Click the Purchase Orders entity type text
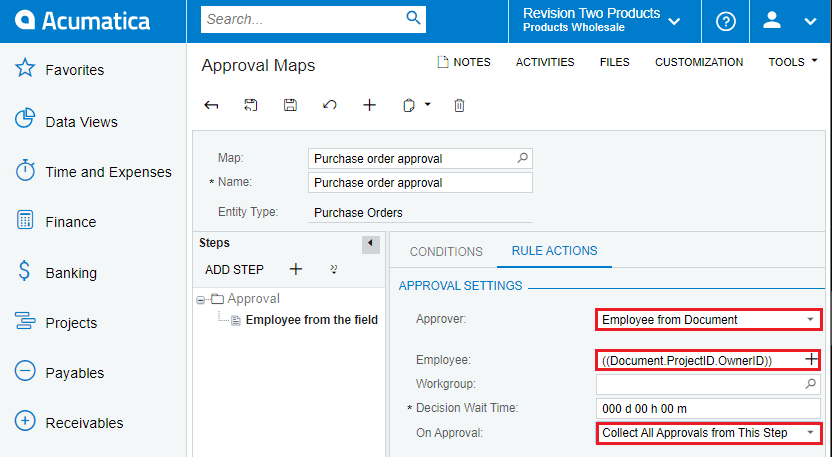 pyautogui.click(x=358, y=213)
